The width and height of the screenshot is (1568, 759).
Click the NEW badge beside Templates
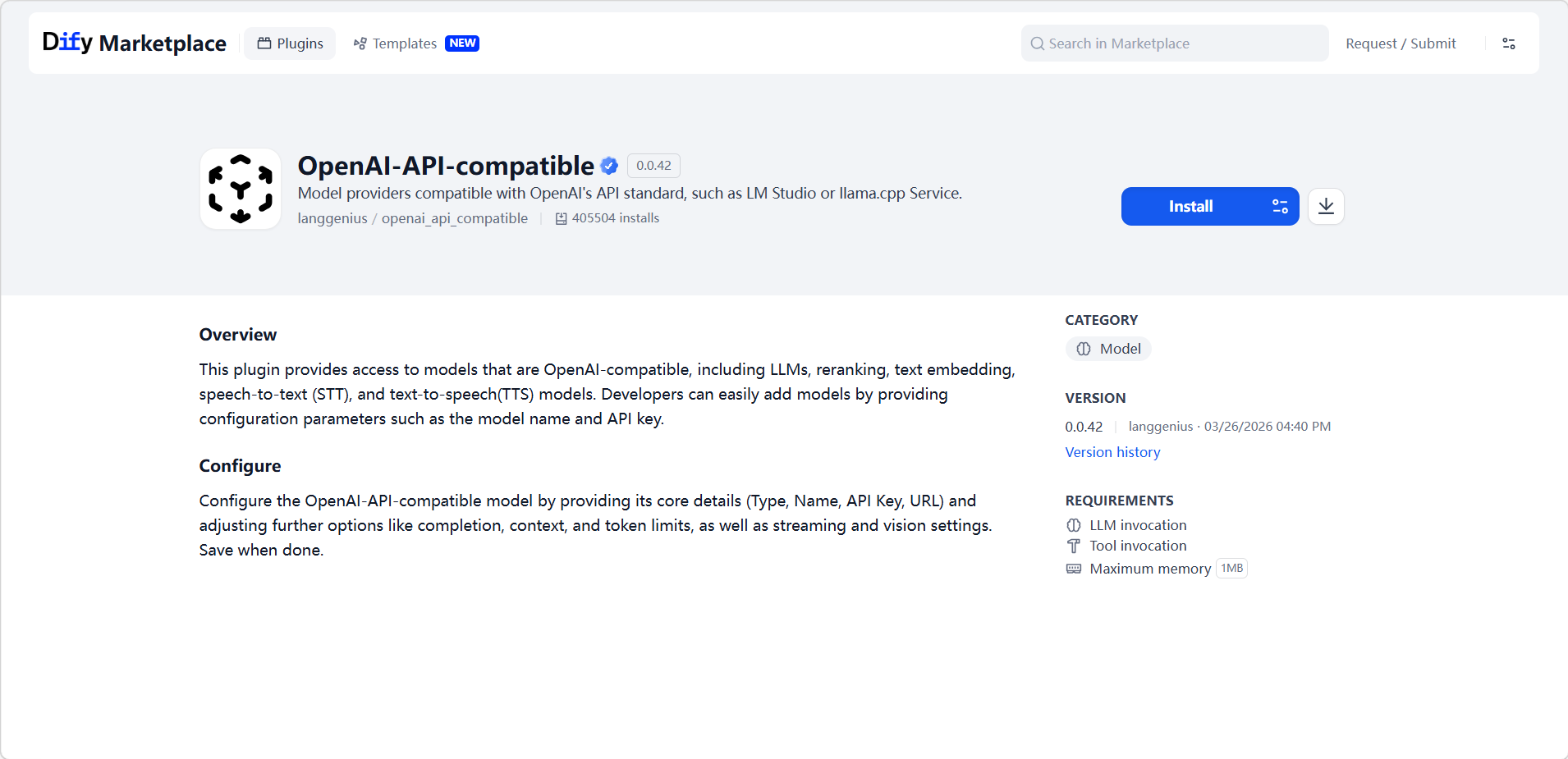click(x=462, y=43)
